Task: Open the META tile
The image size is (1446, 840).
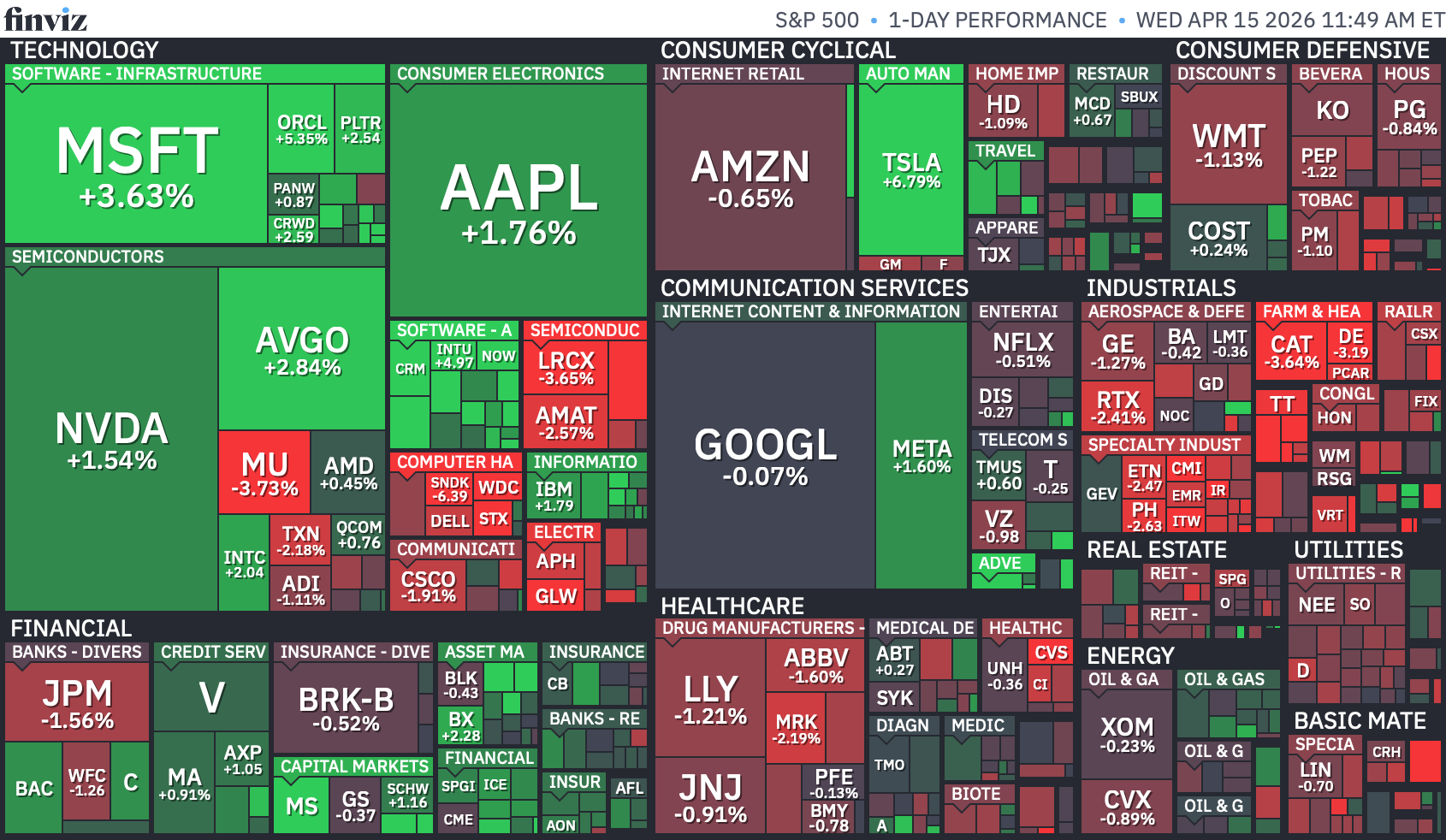Action: pyautogui.click(x=922, y=455)
